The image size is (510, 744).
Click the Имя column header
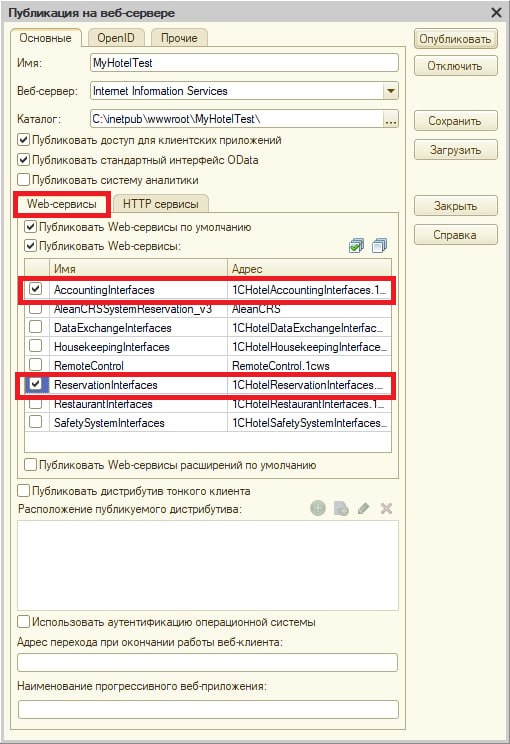tap(138, 269)
